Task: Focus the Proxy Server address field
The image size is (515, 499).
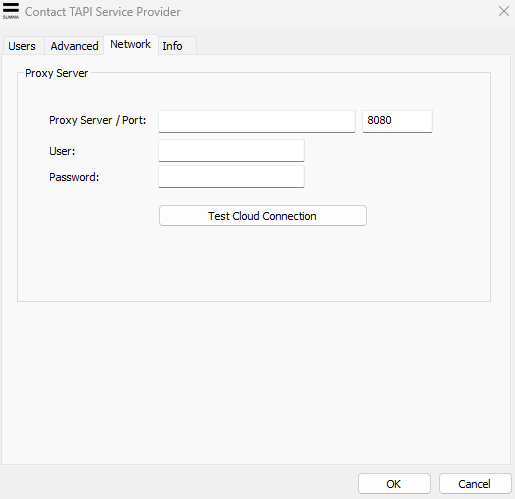Action: pyautogui.click(x=257, y=121)
